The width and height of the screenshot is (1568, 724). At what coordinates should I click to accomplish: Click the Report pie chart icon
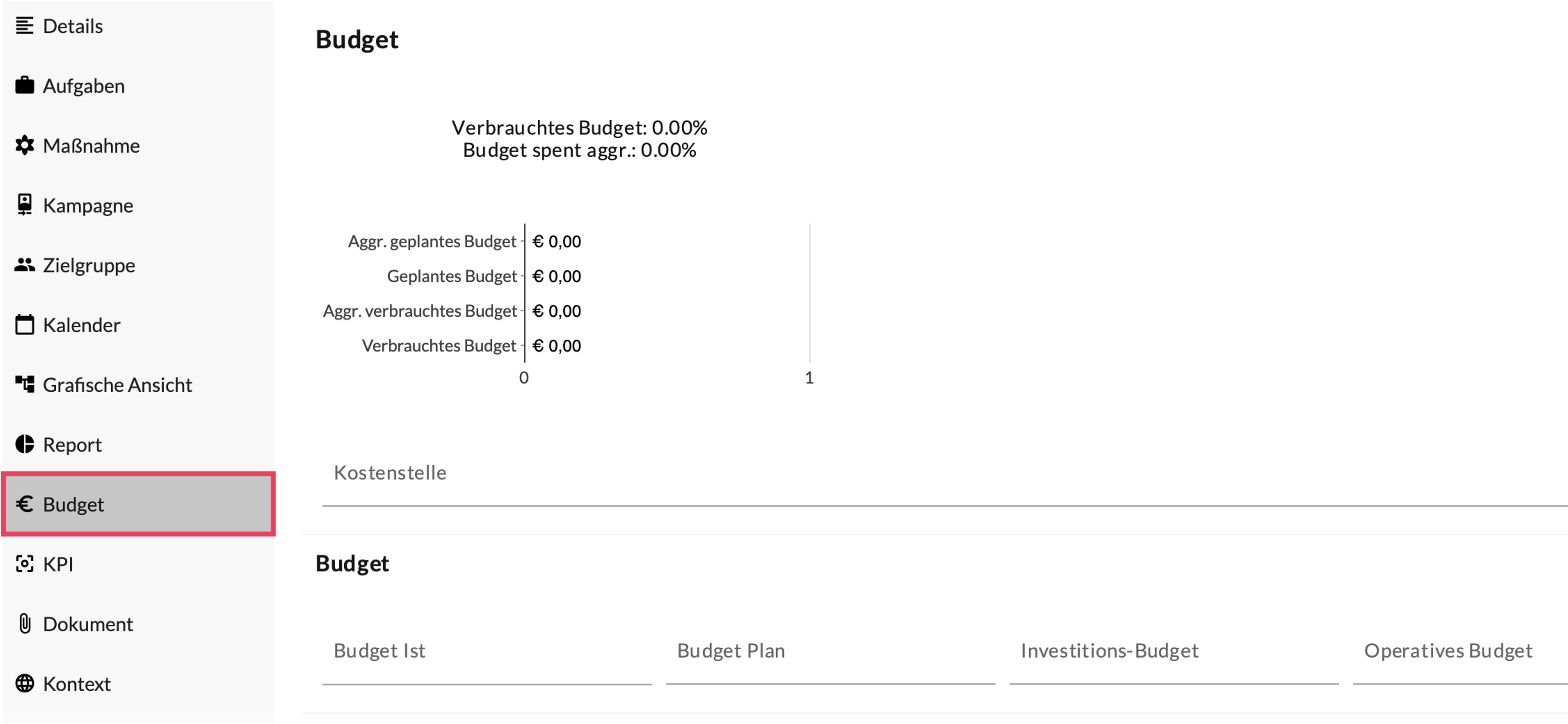coord(24,444)
